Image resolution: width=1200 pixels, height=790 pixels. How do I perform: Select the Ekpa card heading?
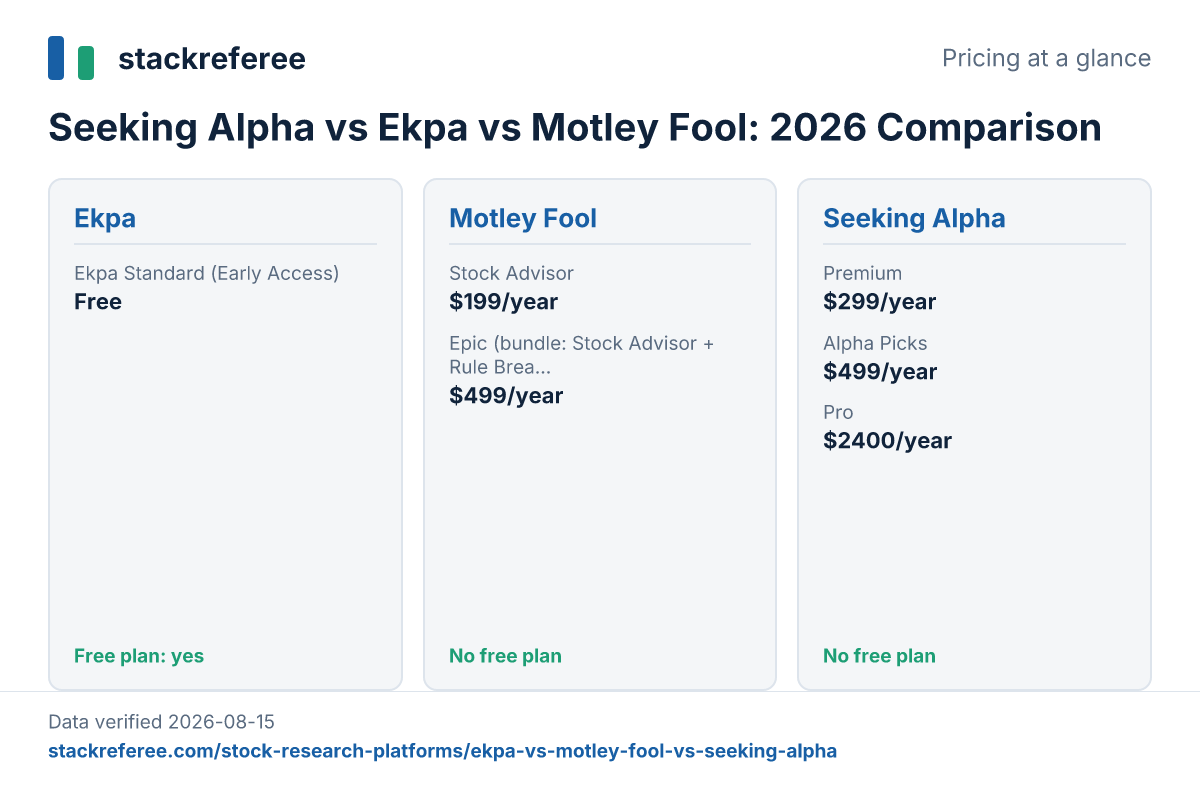coord(105,218)
